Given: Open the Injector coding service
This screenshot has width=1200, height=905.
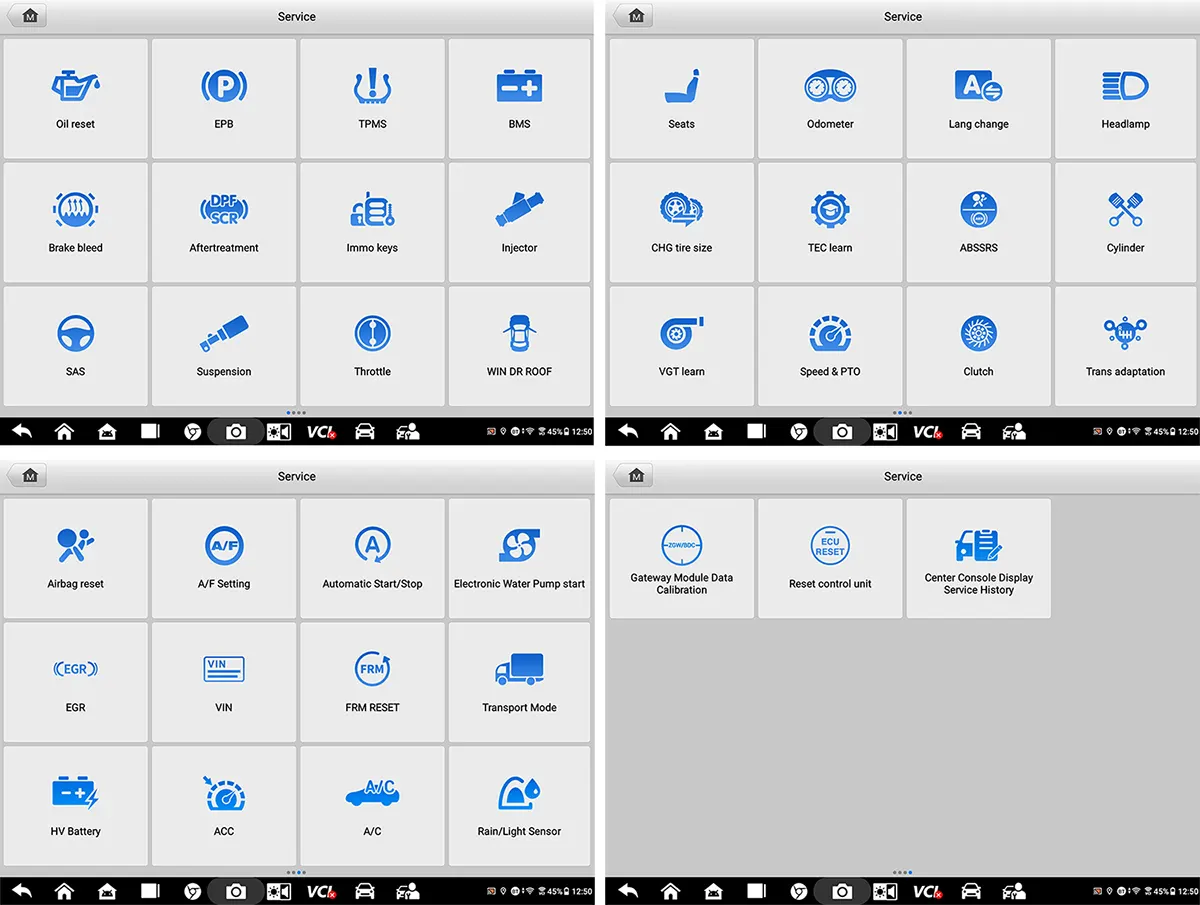Looking at the screenshot, I should 520,222.
